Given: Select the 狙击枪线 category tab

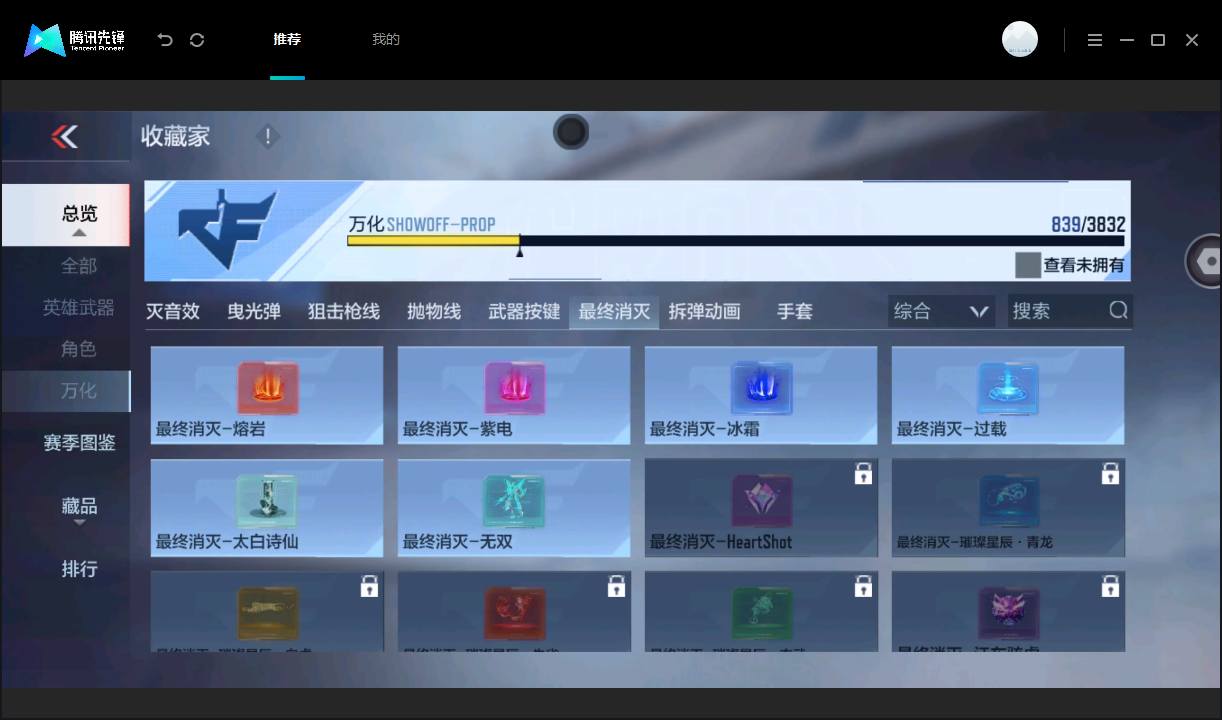Looking at the screenshot, I should (x=344, y=311).
